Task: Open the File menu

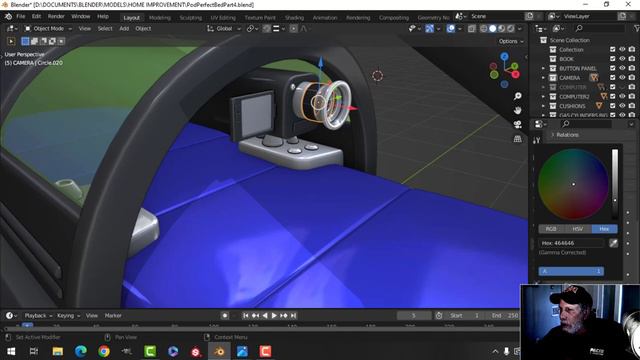Action: 20,16
